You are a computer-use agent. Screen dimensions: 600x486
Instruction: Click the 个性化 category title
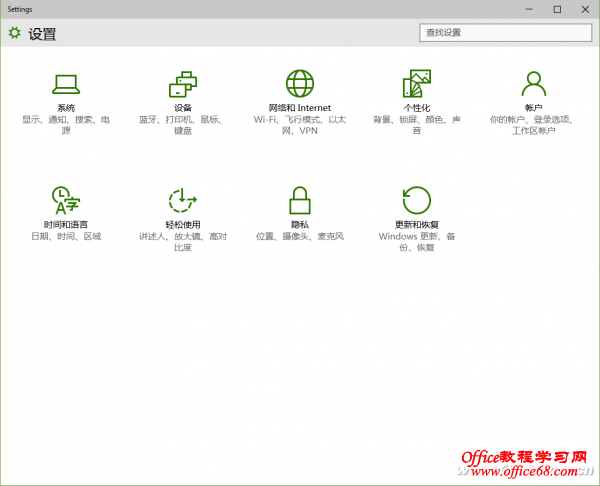click(417, 108)
